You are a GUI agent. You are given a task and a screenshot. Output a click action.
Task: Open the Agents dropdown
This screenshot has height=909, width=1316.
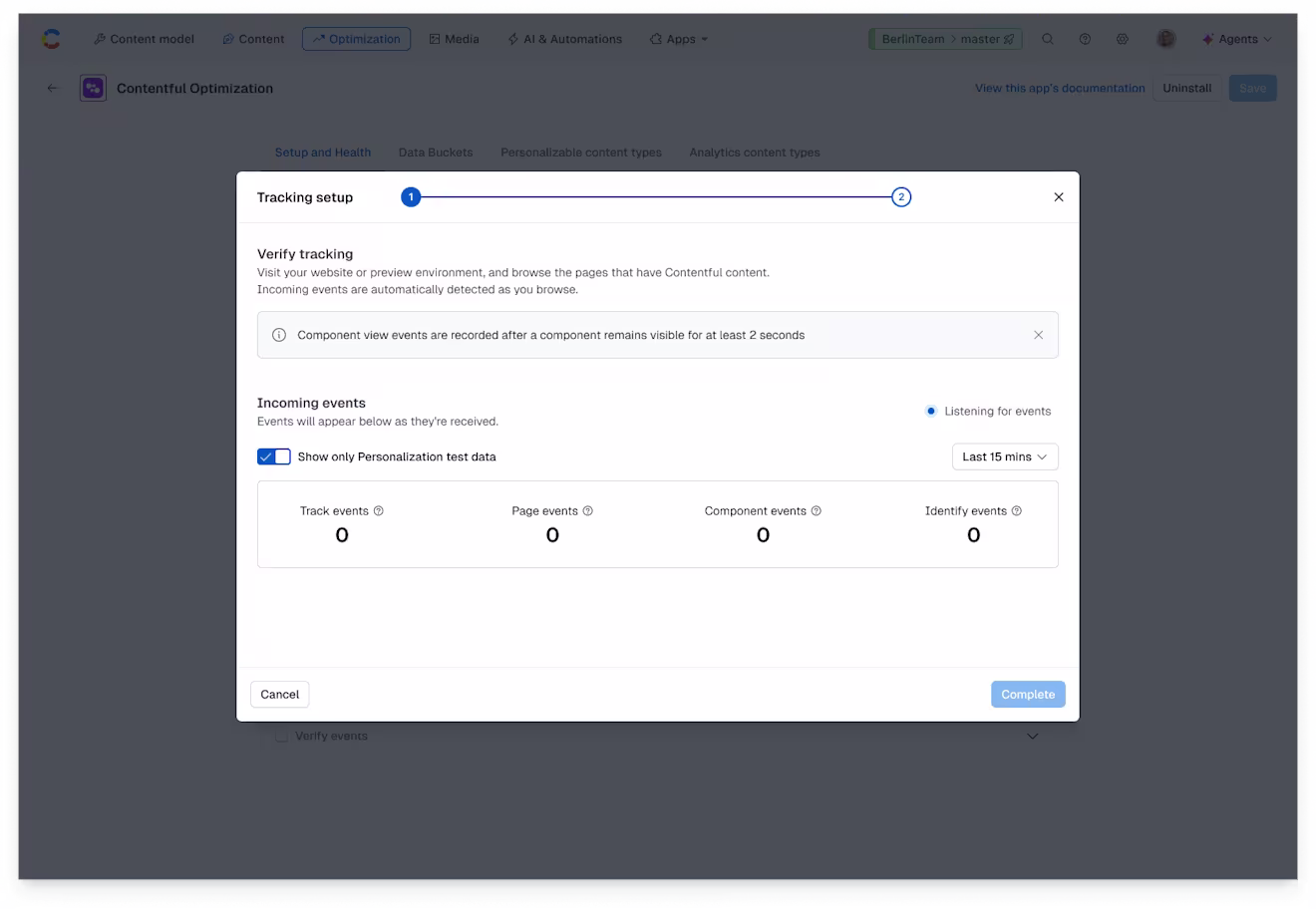pos(1236,39)
